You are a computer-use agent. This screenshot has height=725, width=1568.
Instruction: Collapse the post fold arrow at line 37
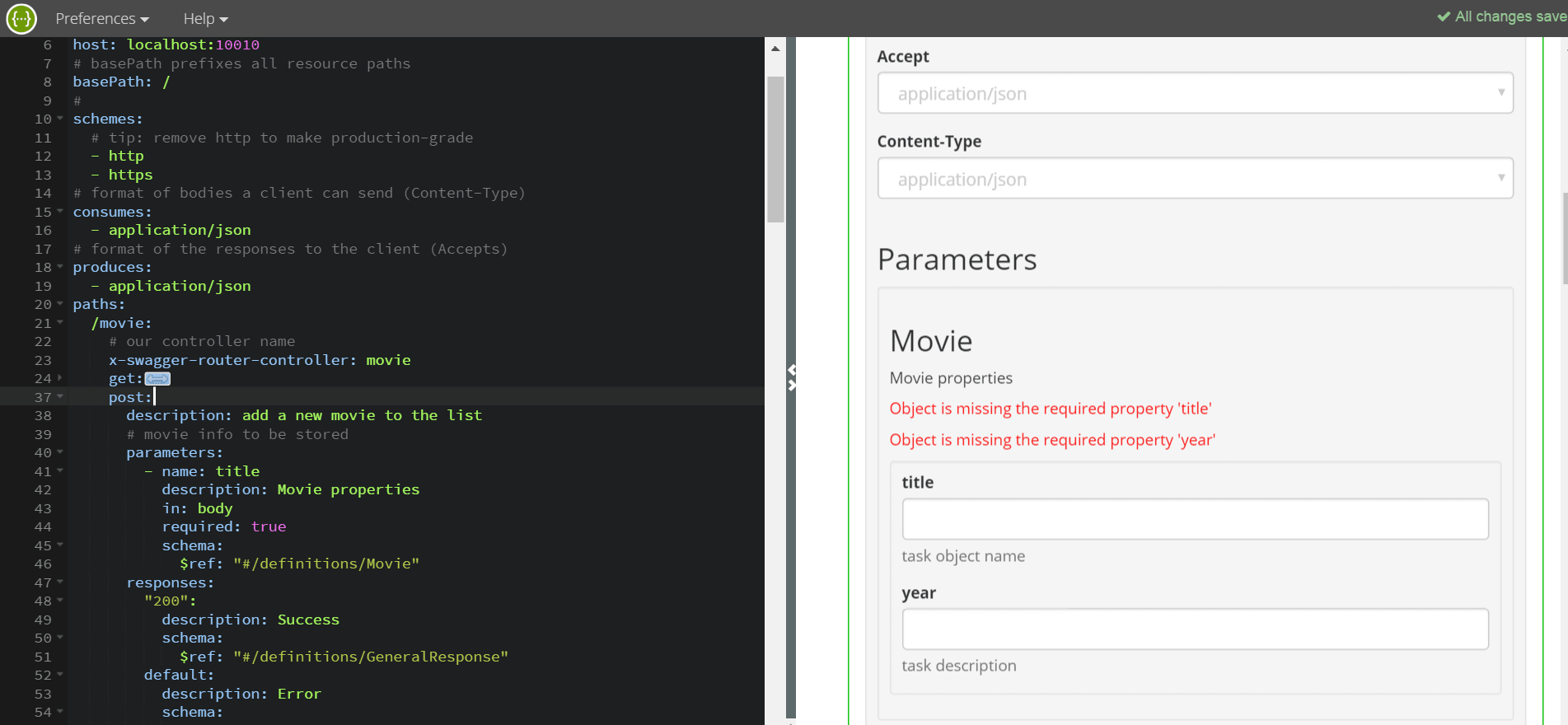pos(60,397)
